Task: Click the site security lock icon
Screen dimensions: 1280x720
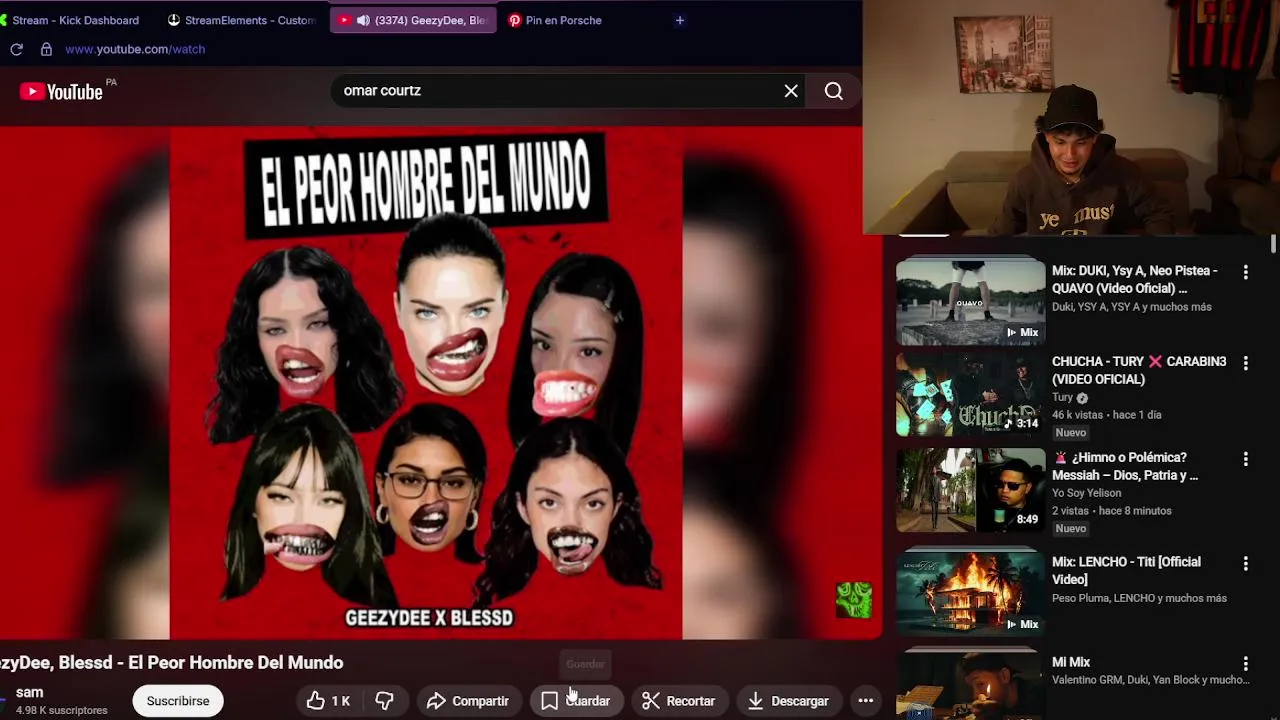Action: [x=46, y=49]
